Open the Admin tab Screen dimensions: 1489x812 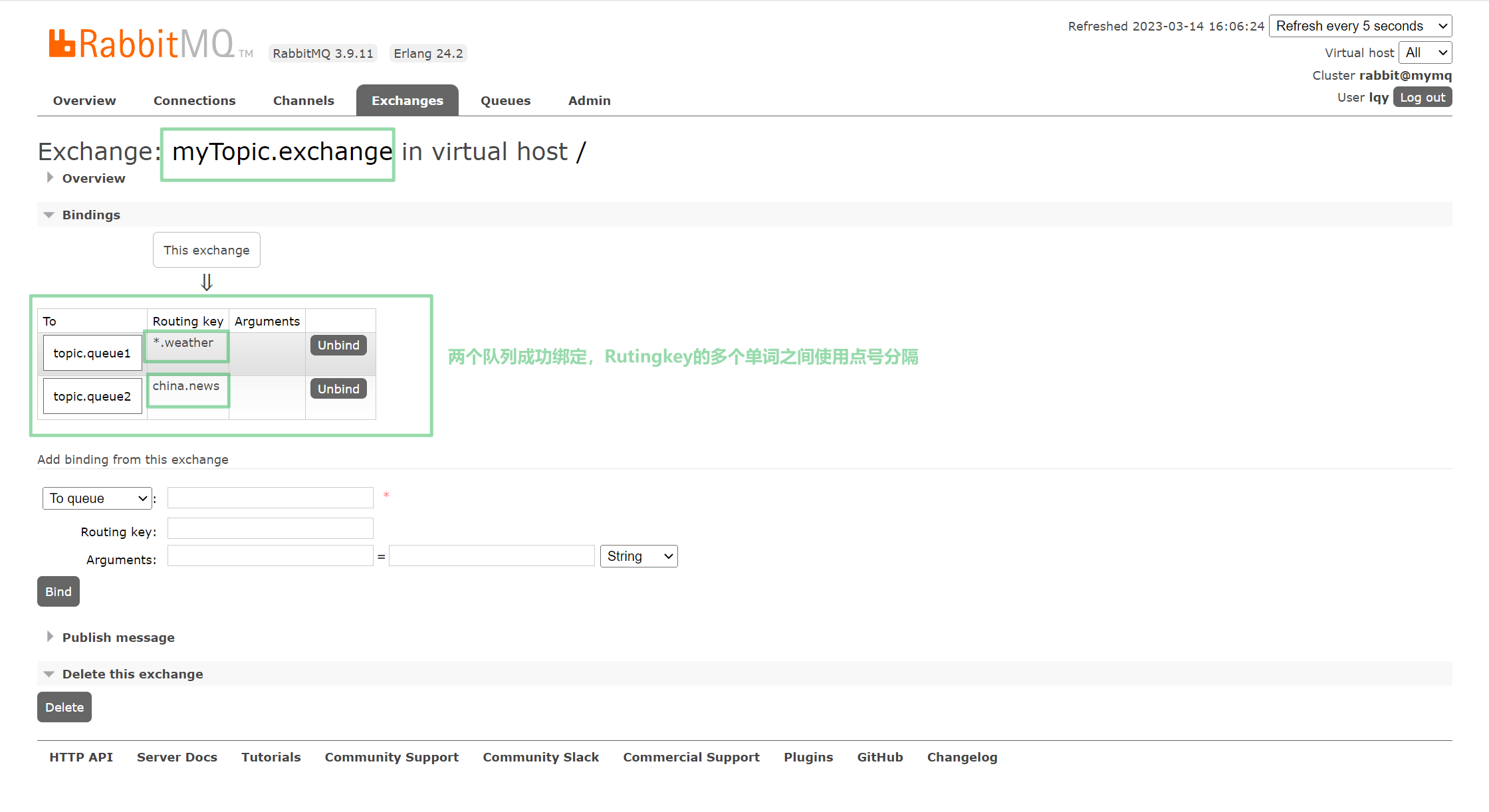tap(589, 100)
